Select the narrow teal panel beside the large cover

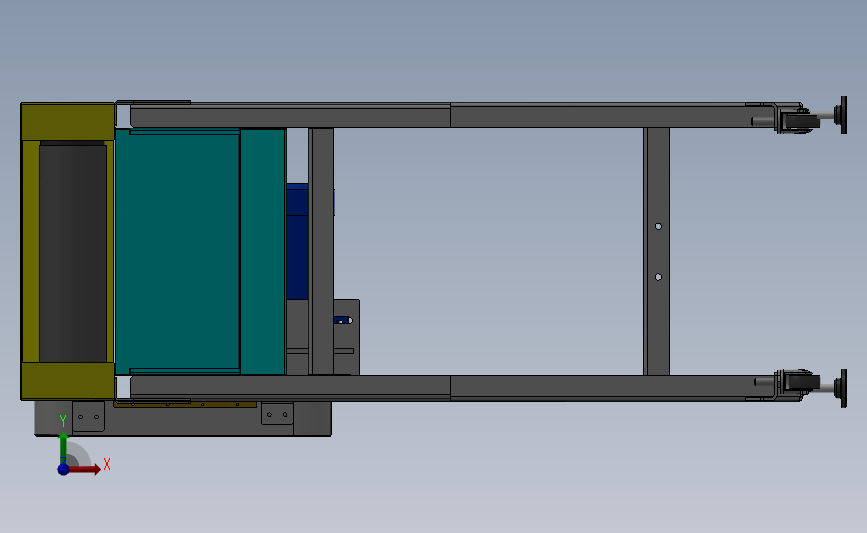coord(263,252)
